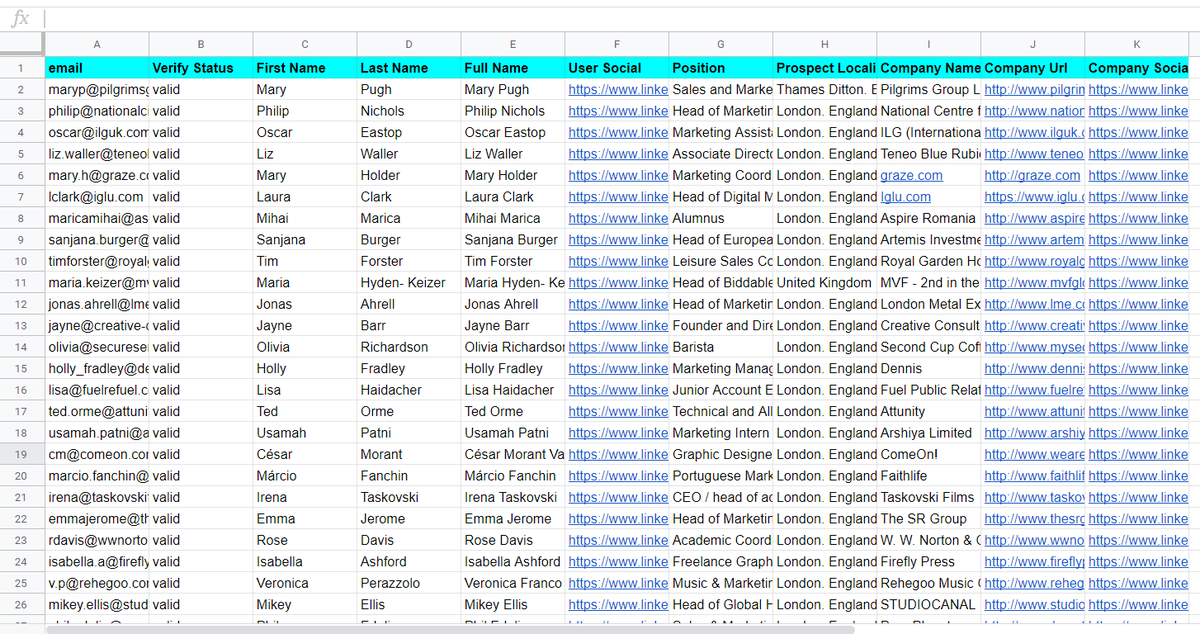Image resolution: width=1200 pixels, height=634 pixels.
Task: Select the 'cm@comeon.com' email cell
Action: pyautogui.click(x=97, y=455)
